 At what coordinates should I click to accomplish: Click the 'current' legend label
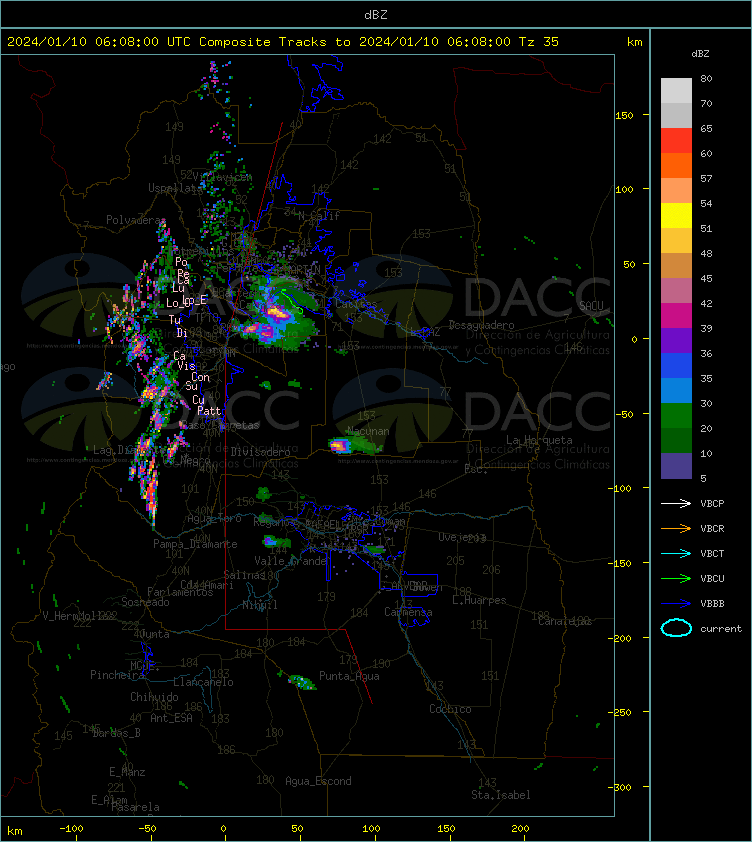721,628
